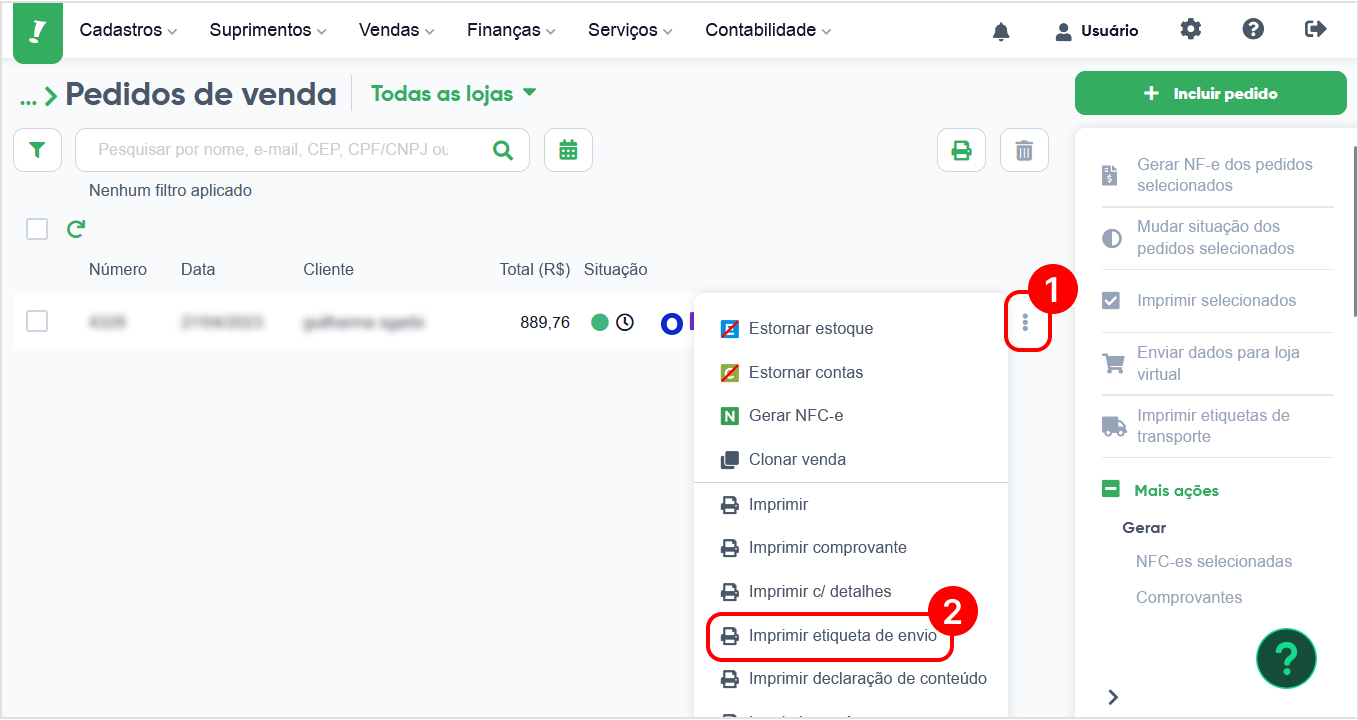Open the help question mark icon in header
Screen dimensions: 1358x720
(x=1253, y=29)
